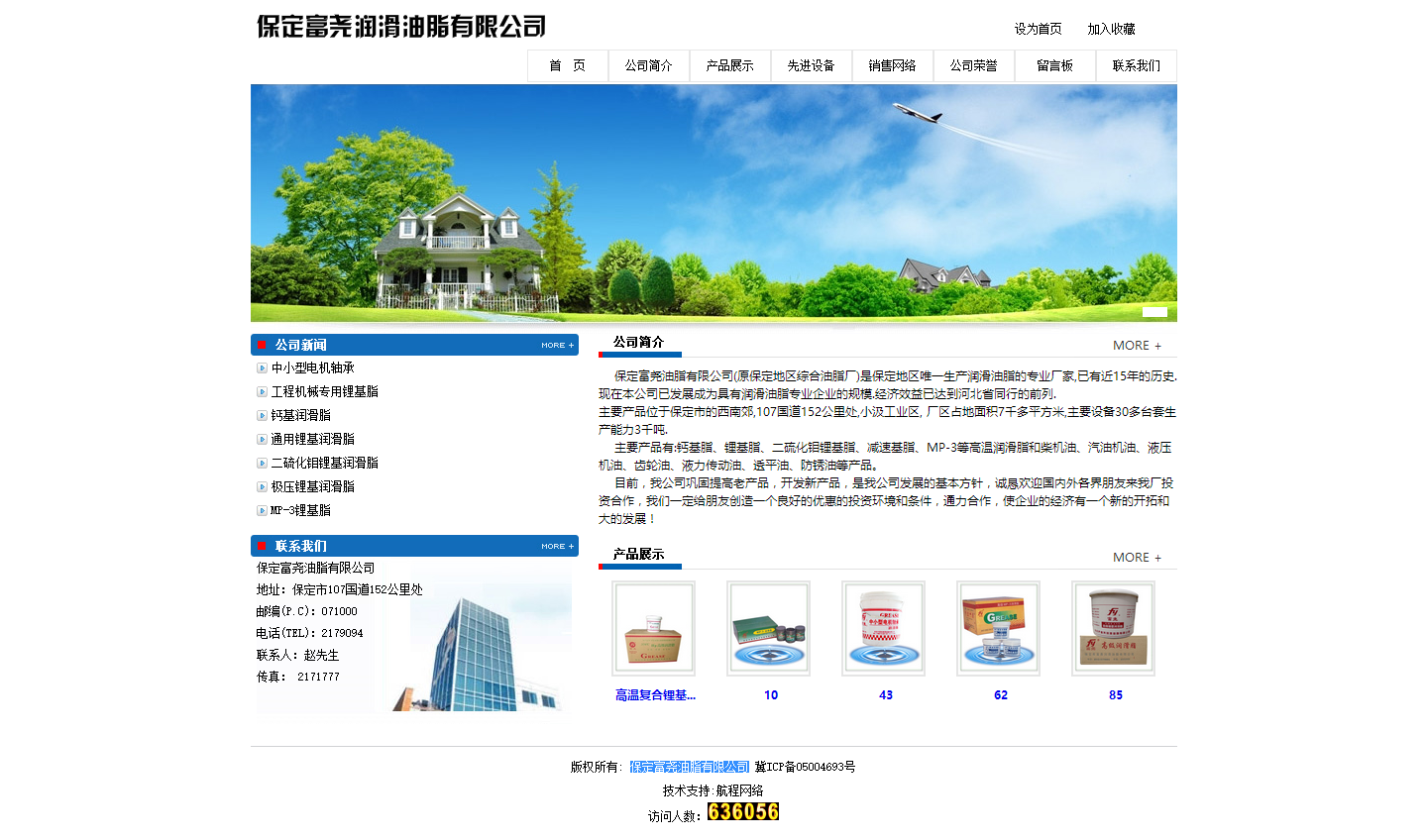View the 高温复合锂基 product thumbnail
This screenshot has height=840, width=1427.
[x=654, y=627]
